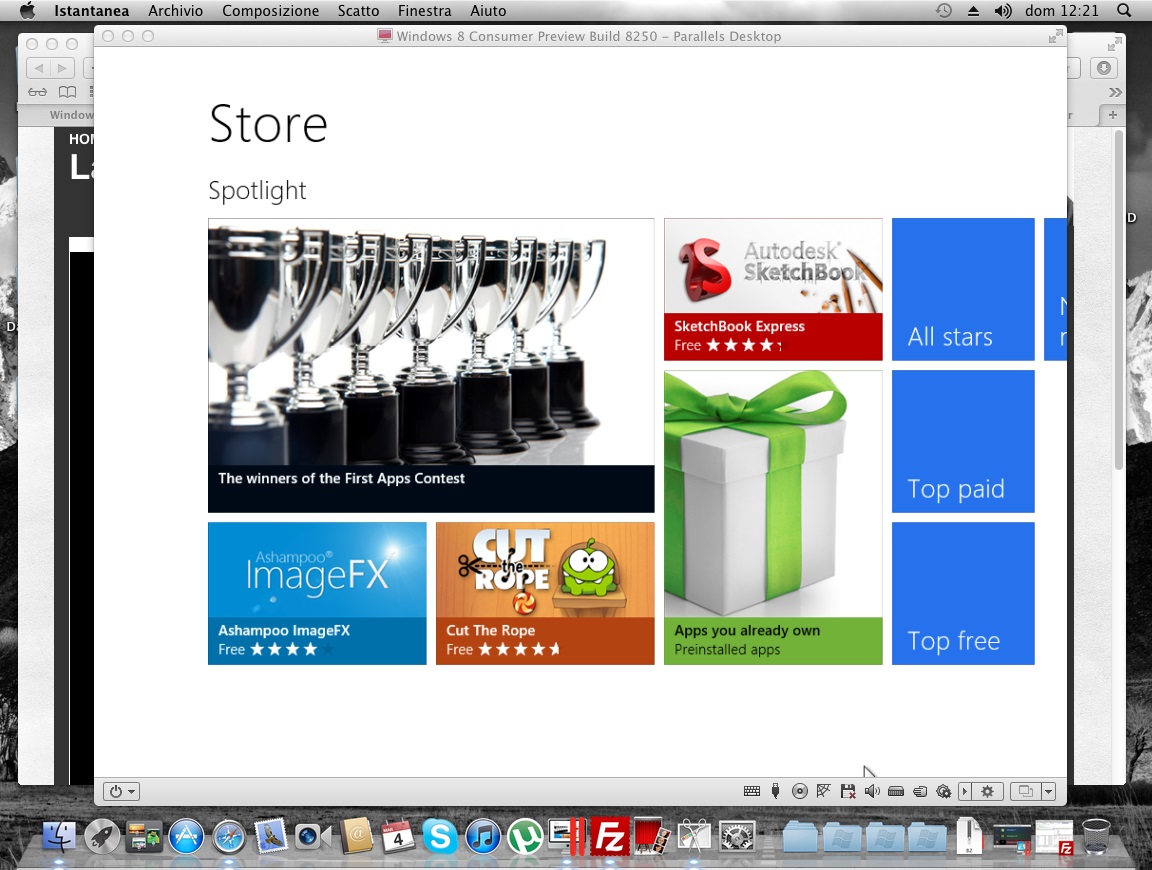Click the sound speaker icon in Parallels status bar
Viewport: 1152px width, 870px height.
(872, 791)
